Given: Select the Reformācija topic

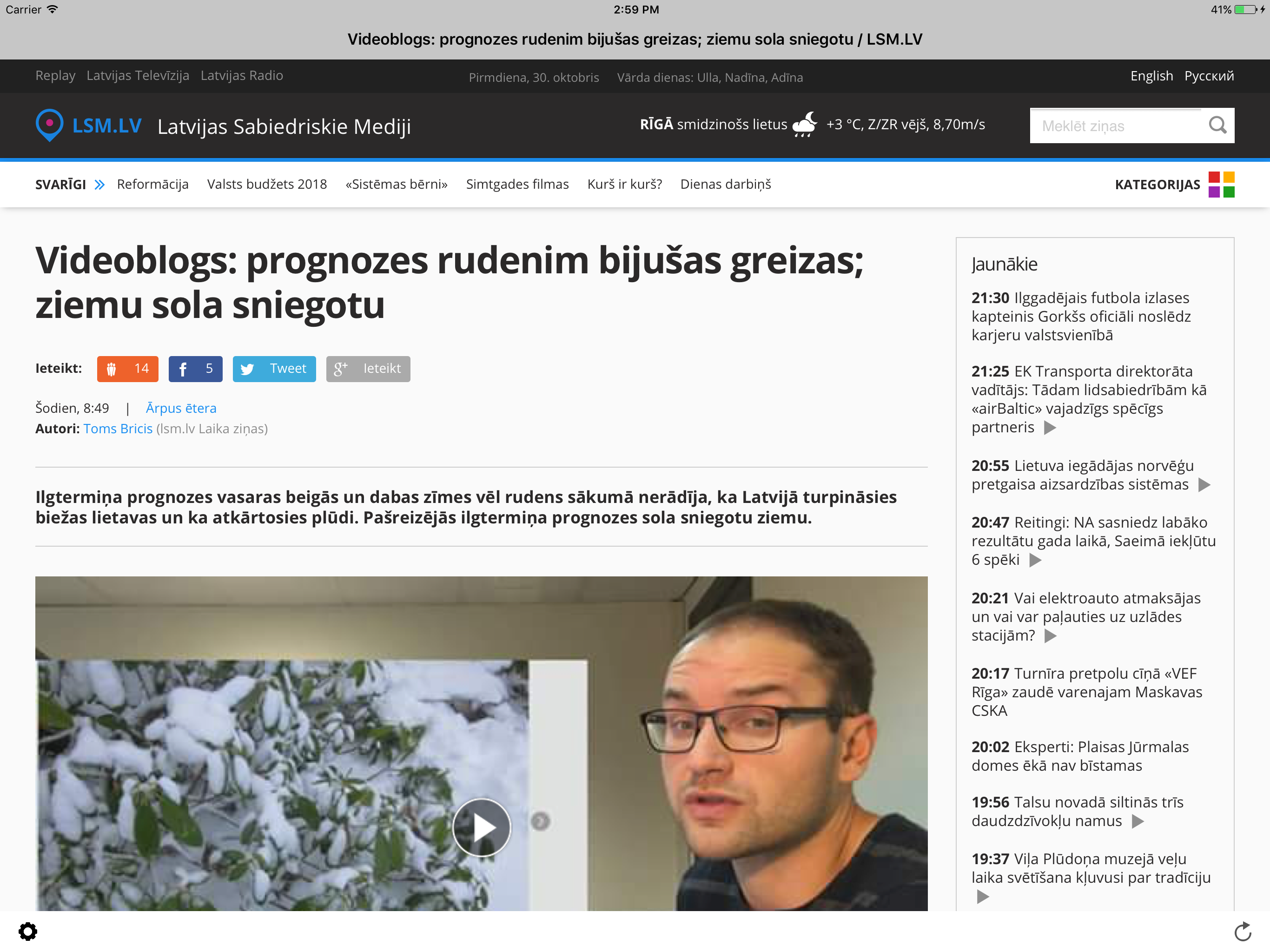Looking at the screenshot, I should point(152,185).
